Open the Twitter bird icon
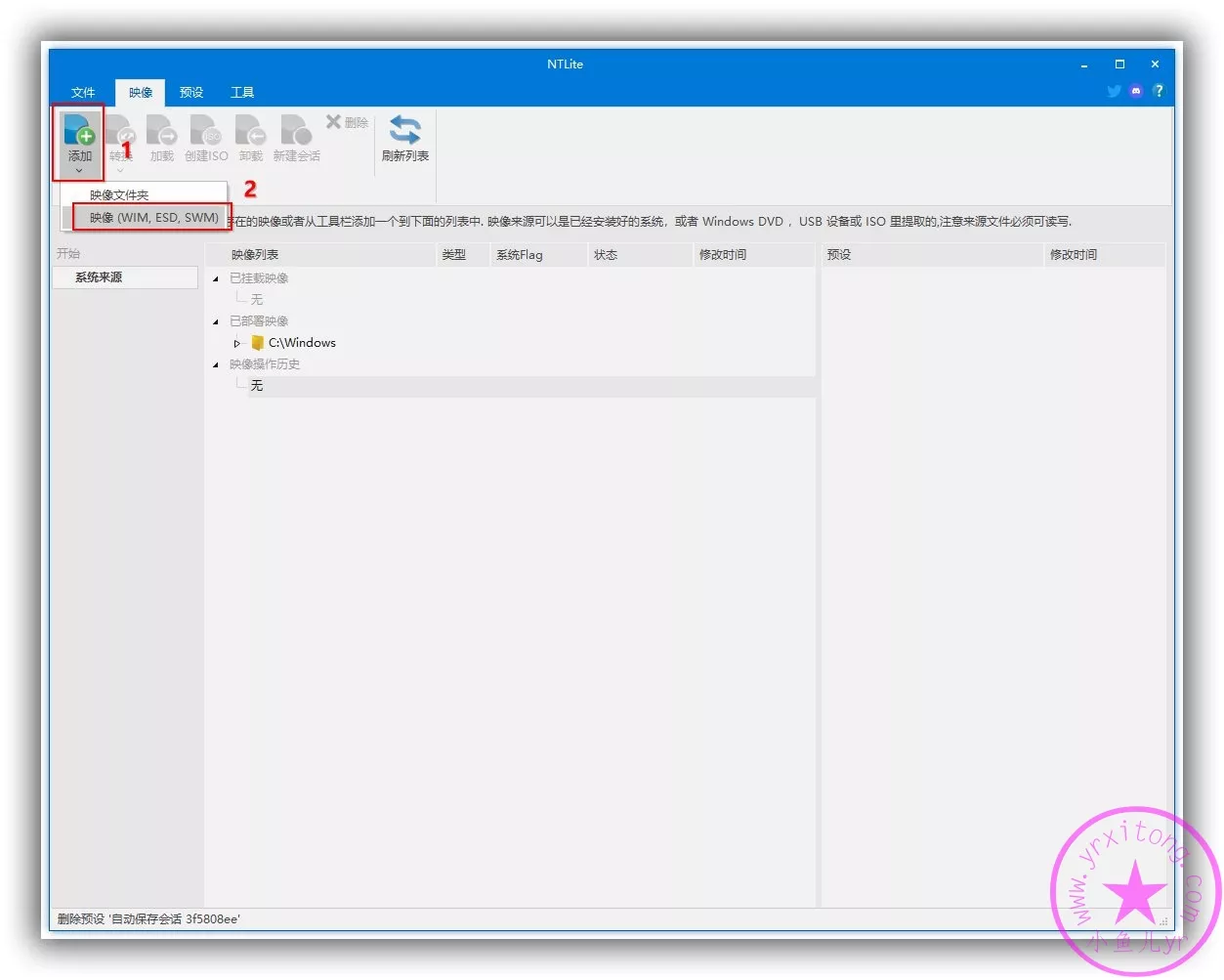Screen dimensions: 1224x980 tap(1114, 91)
